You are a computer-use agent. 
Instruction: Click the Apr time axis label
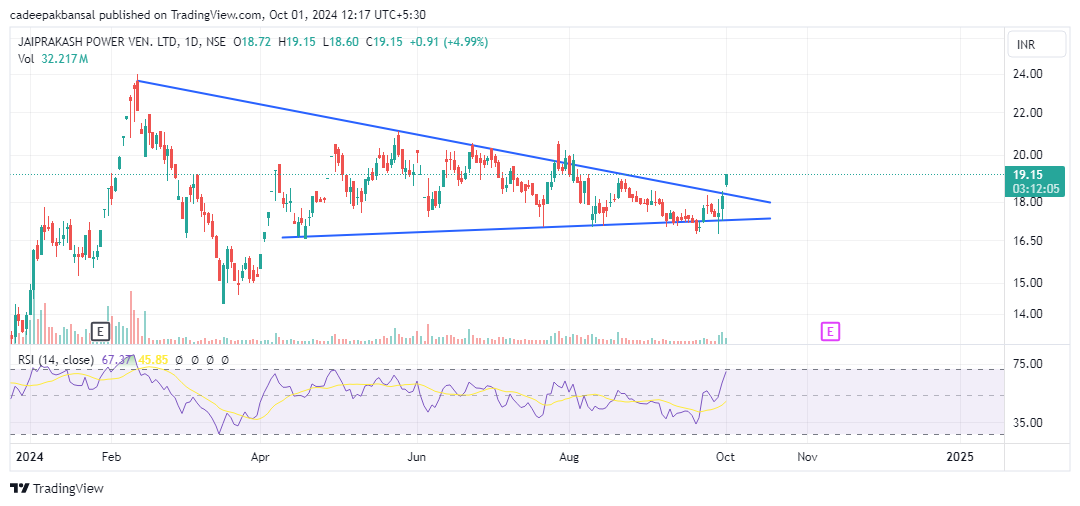[x=260, y=456]
